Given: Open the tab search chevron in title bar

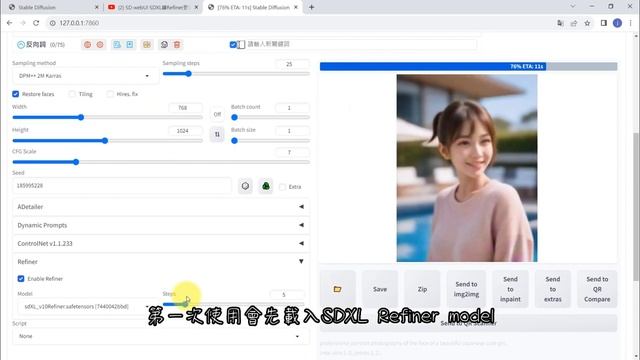Looking at the screenshot, I should (573, 6).
